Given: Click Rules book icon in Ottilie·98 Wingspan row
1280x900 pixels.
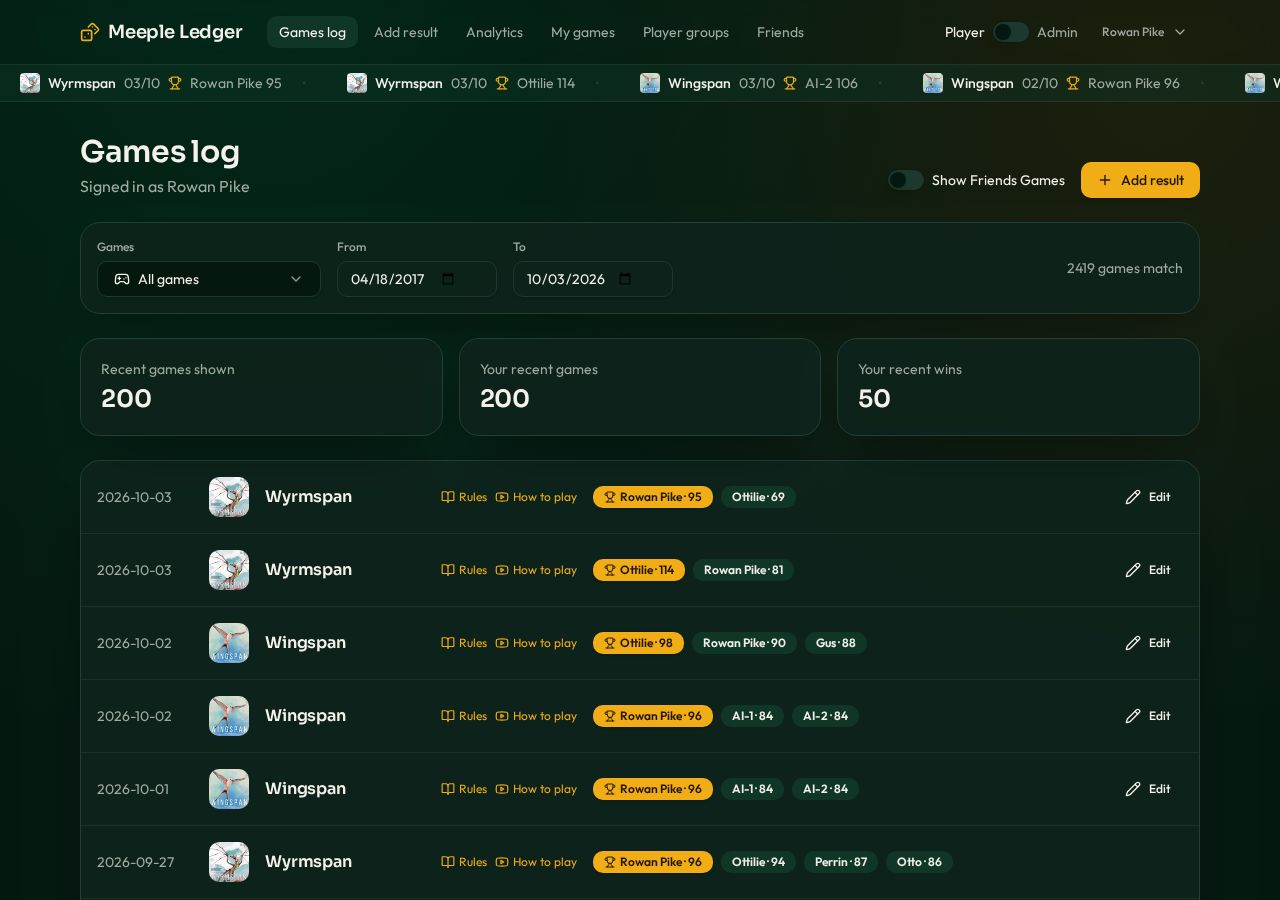Looking at the screenshot, I should [448, 643].
